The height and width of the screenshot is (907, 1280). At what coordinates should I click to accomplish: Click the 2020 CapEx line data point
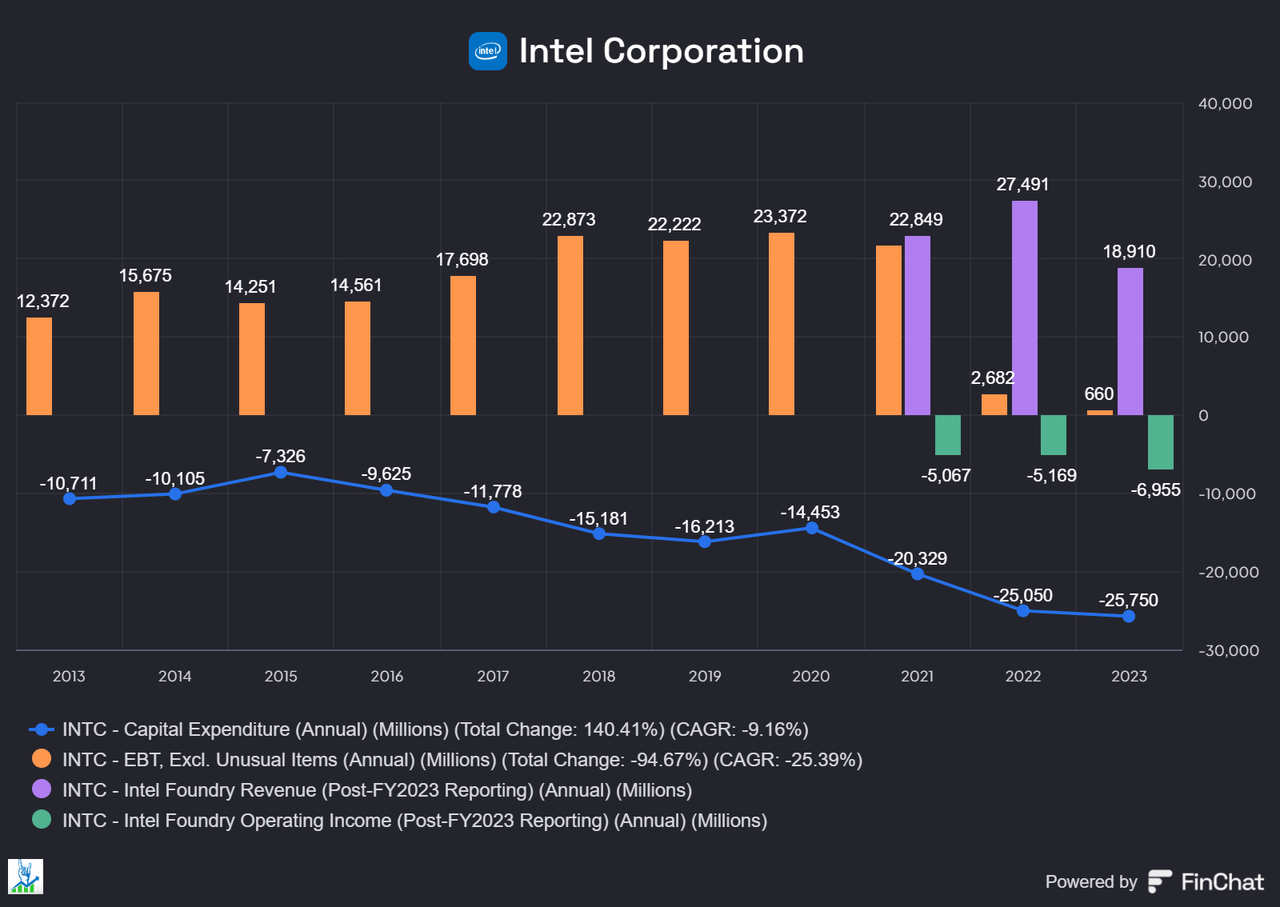(x=811, y=528)
